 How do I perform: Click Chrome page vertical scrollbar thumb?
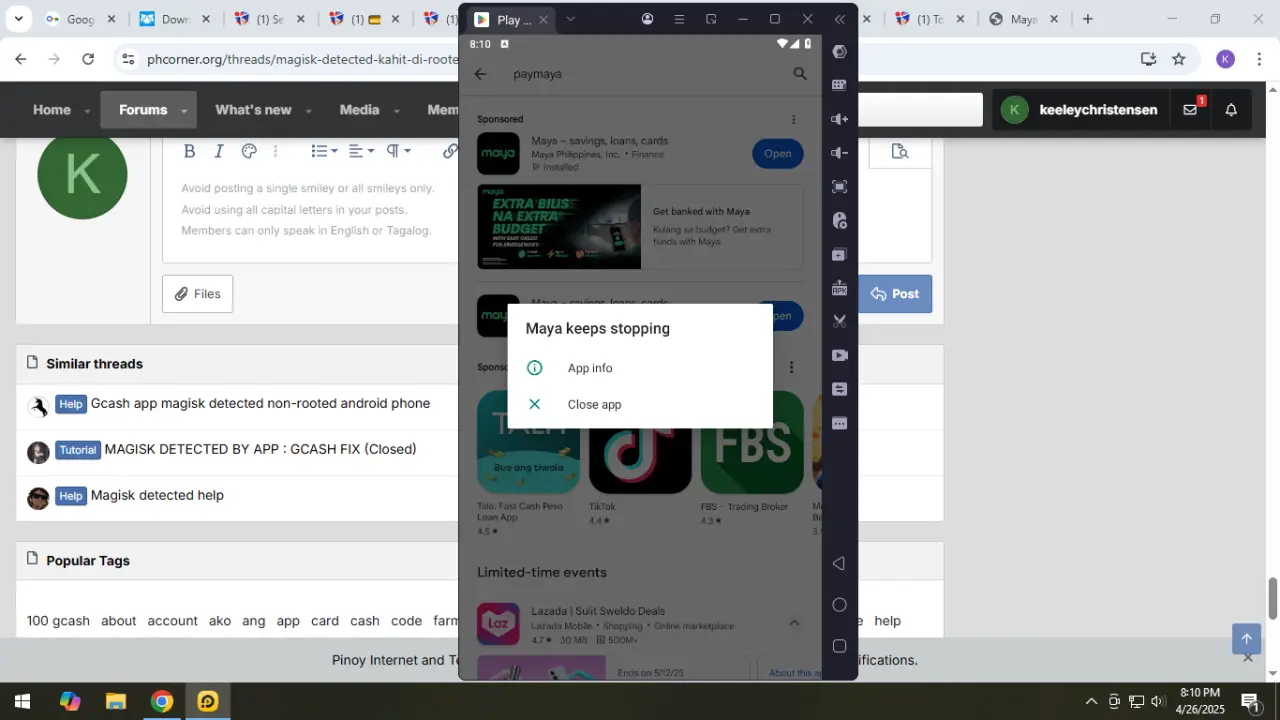(x=1273, y=598)
